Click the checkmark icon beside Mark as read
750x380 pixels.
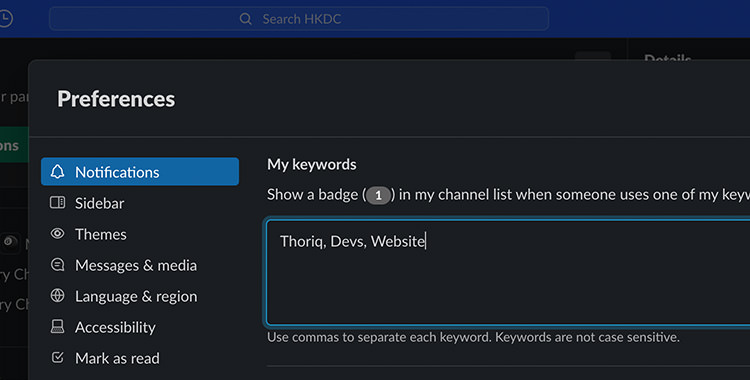(x=57, y=358)
